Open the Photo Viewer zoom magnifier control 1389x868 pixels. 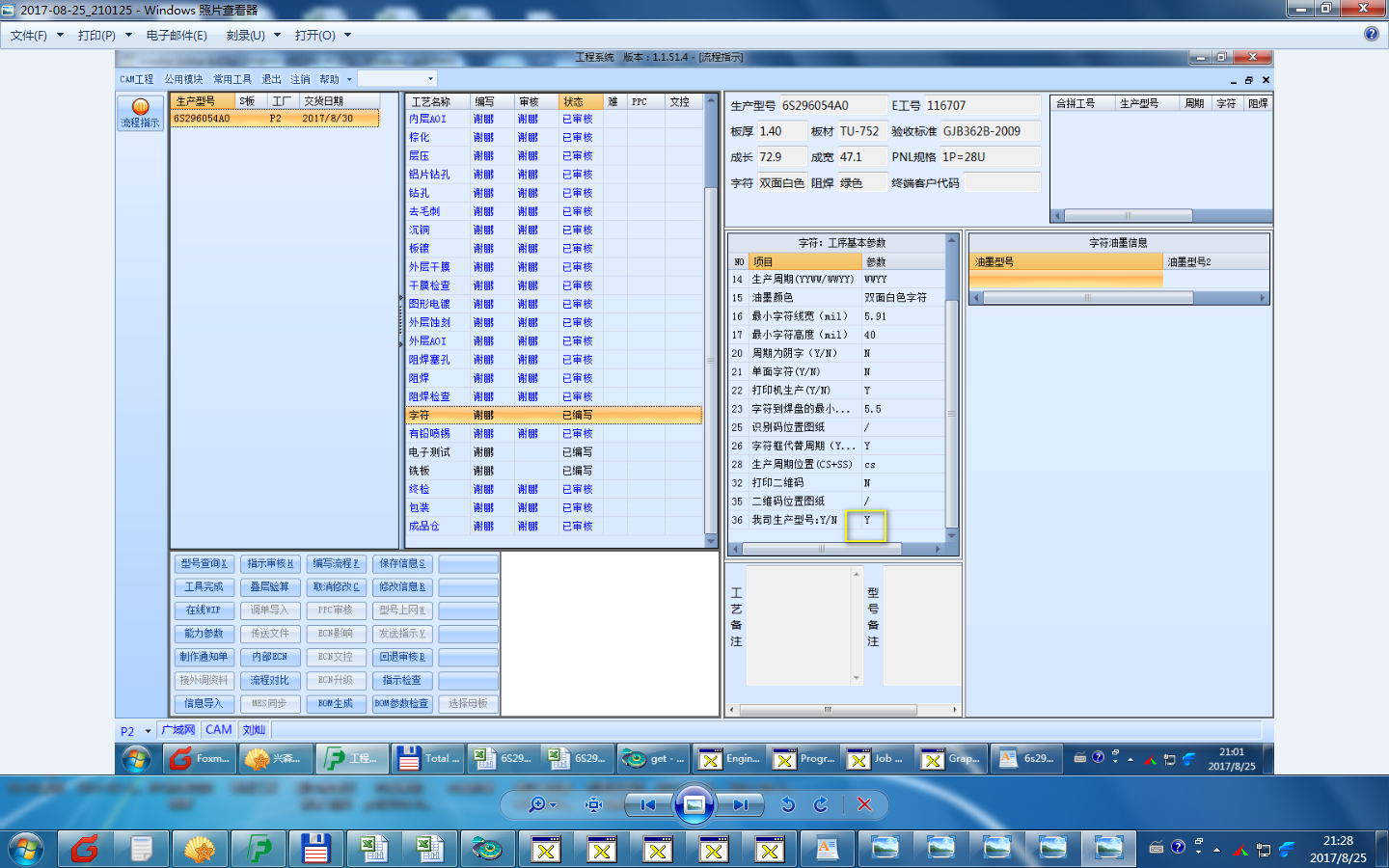pos(541,804)
